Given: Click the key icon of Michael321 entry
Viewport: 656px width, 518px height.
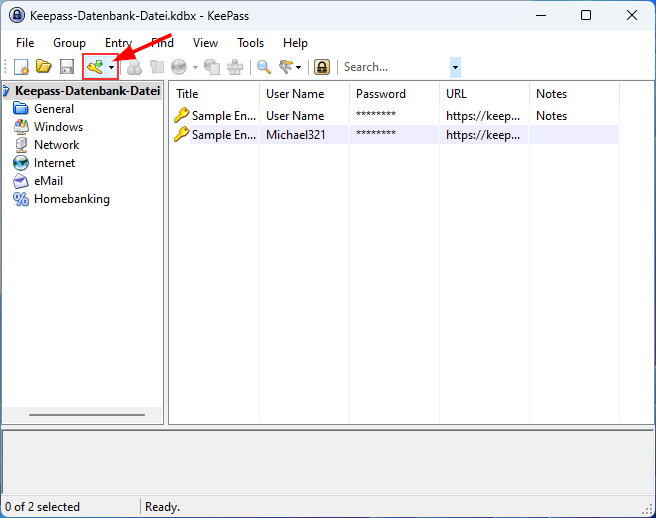Looking at the screenshot, I should click(x=182, y=134).
